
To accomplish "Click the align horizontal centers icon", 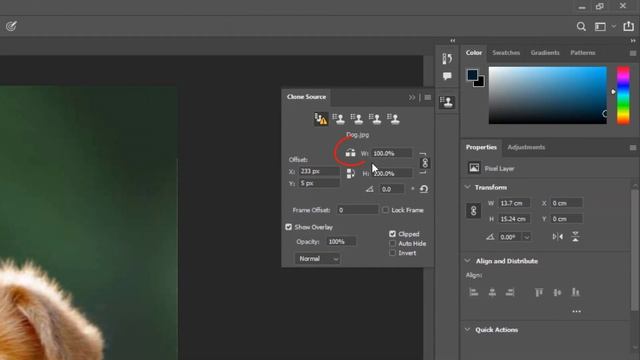I will tap(492, 292).
